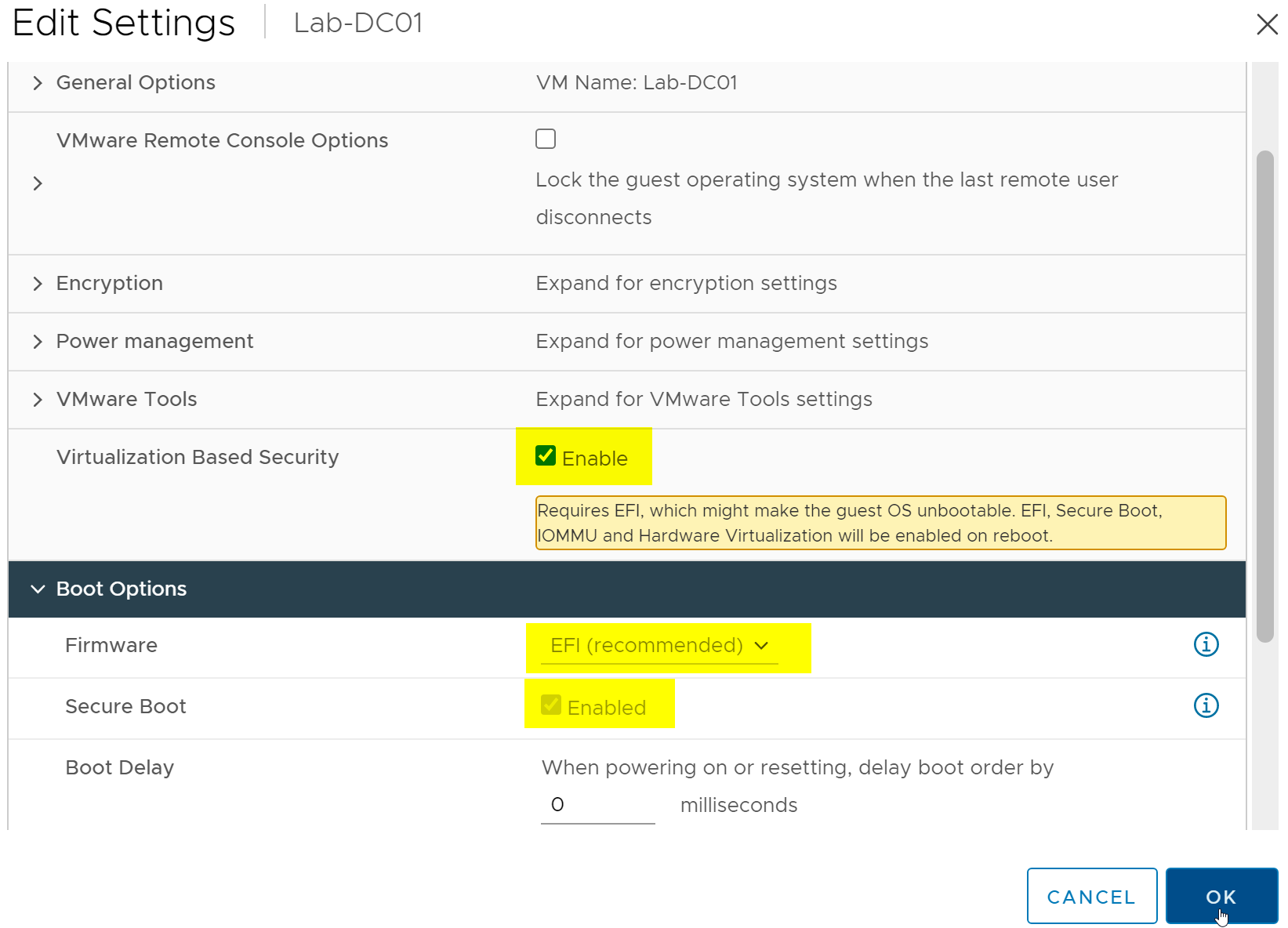Click OK to save settings
The width and height of the screenshot is (1288, 928).
coord(1221,896)
